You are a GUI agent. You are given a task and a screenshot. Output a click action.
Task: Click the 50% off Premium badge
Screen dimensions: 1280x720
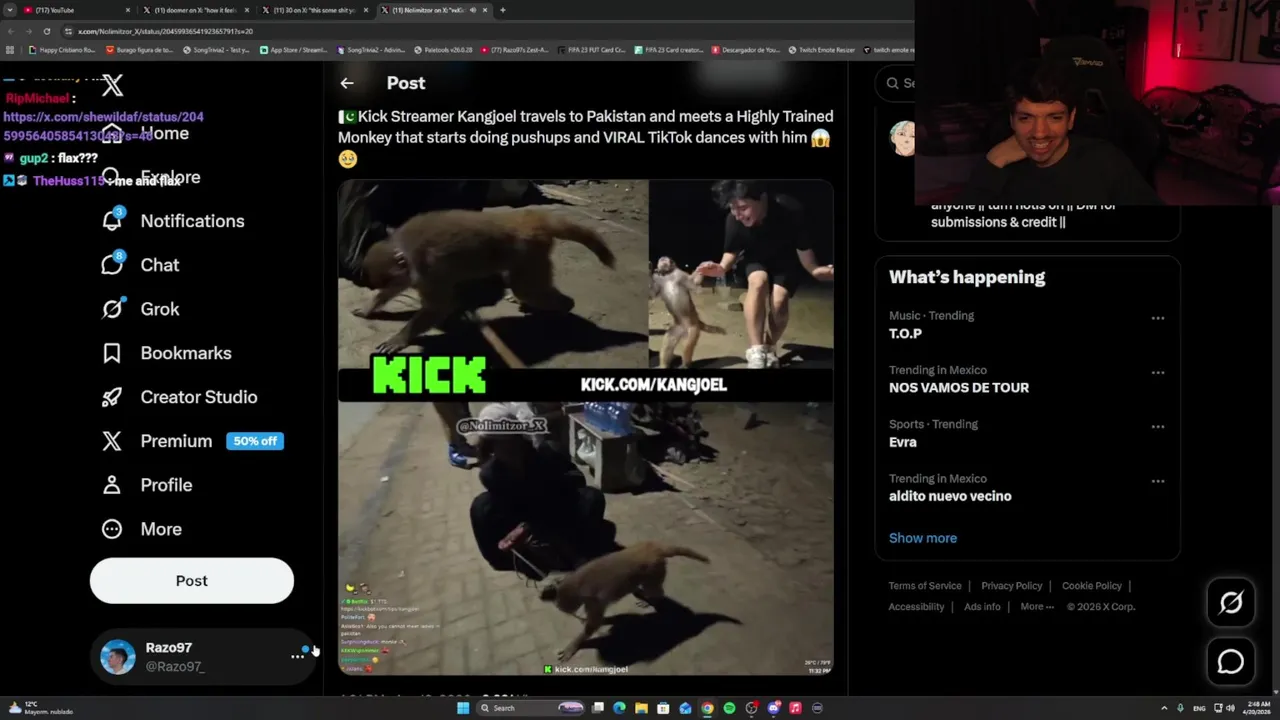click(255, 441)
